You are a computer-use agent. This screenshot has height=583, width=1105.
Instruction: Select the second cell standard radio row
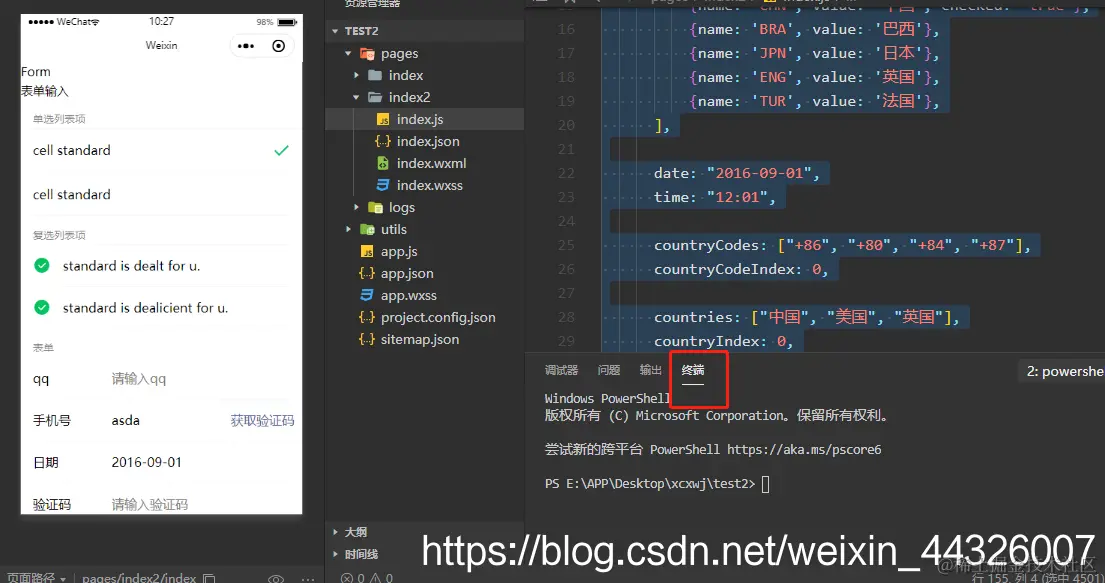coord(161,195)
